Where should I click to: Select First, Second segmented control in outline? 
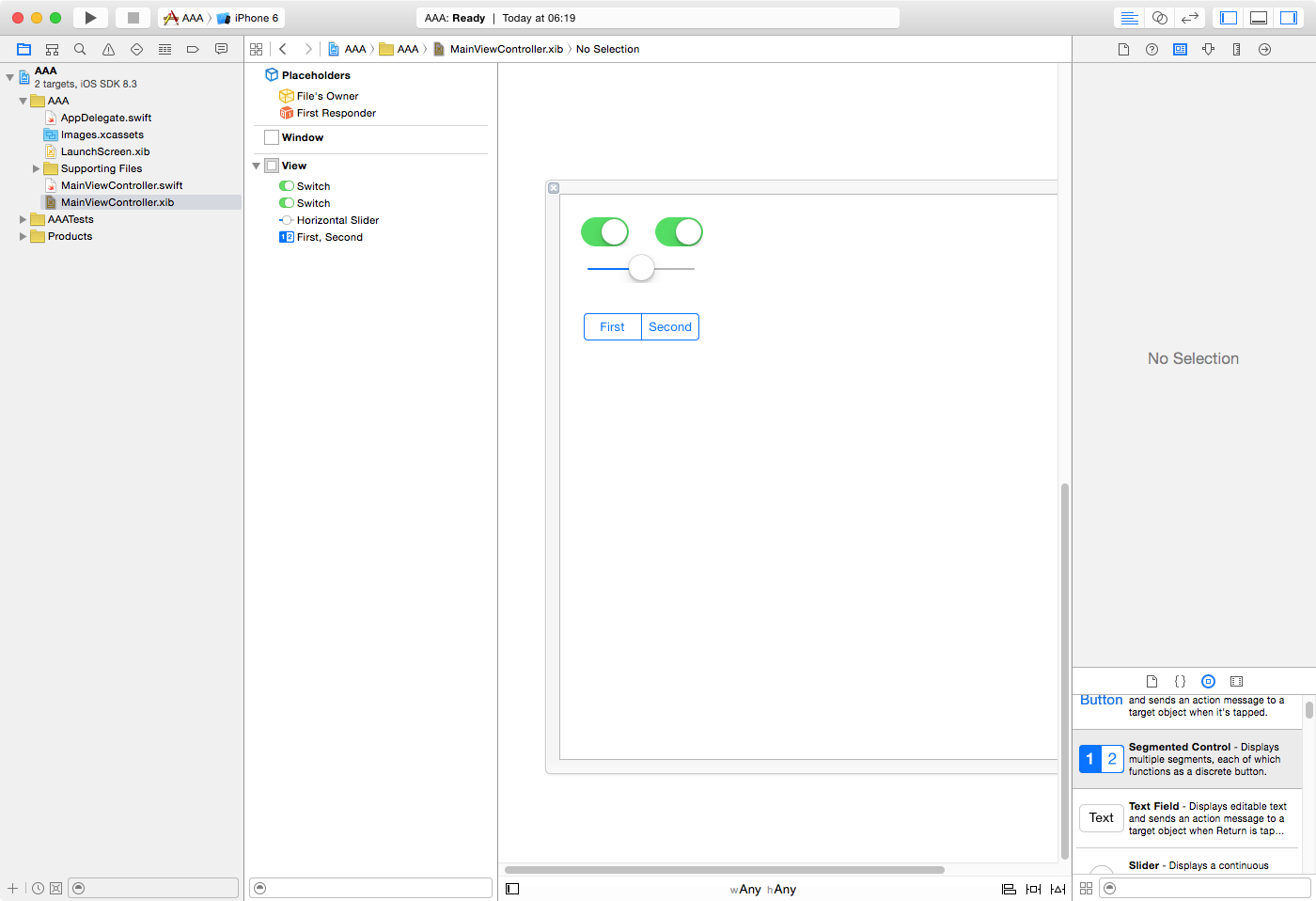coord(329,237)
